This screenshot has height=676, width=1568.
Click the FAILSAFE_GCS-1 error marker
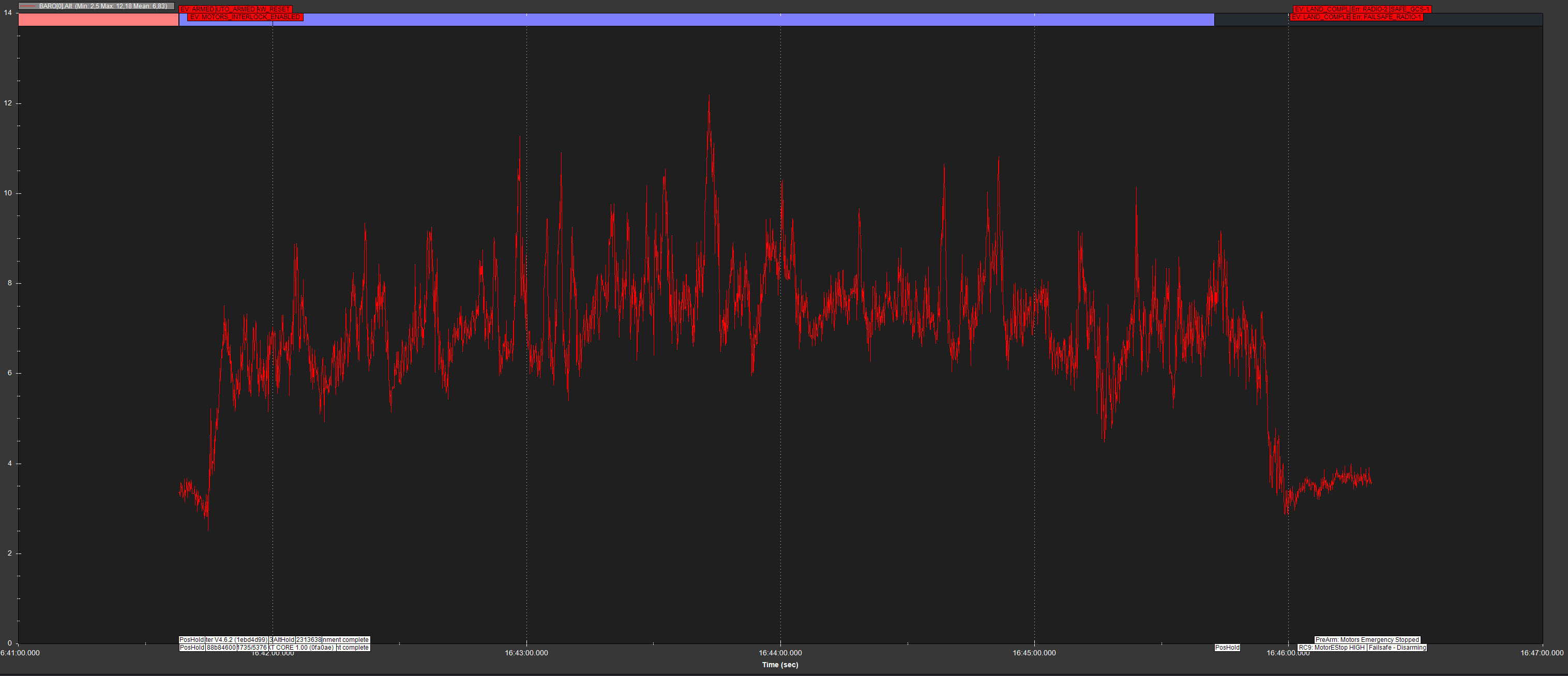[1411, 9]
